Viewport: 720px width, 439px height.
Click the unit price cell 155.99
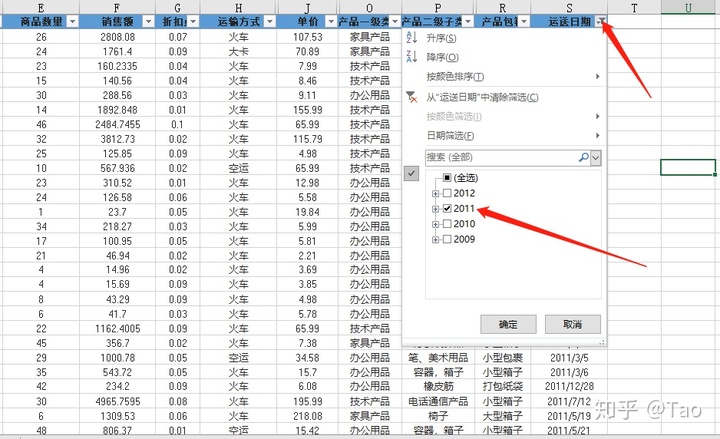pyautogui.click(x=308, y=110)
